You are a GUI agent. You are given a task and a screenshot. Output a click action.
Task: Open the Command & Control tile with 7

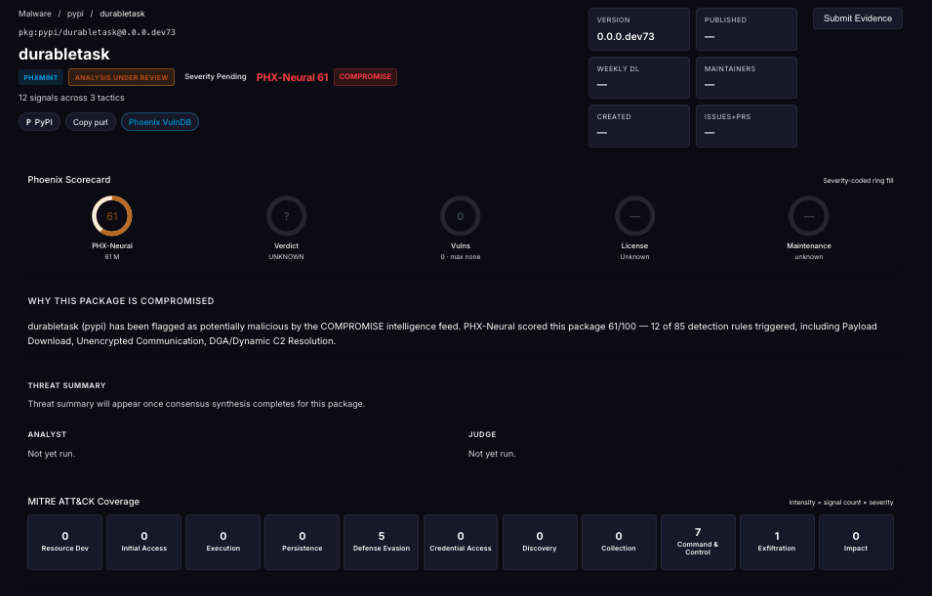(698, 542)
